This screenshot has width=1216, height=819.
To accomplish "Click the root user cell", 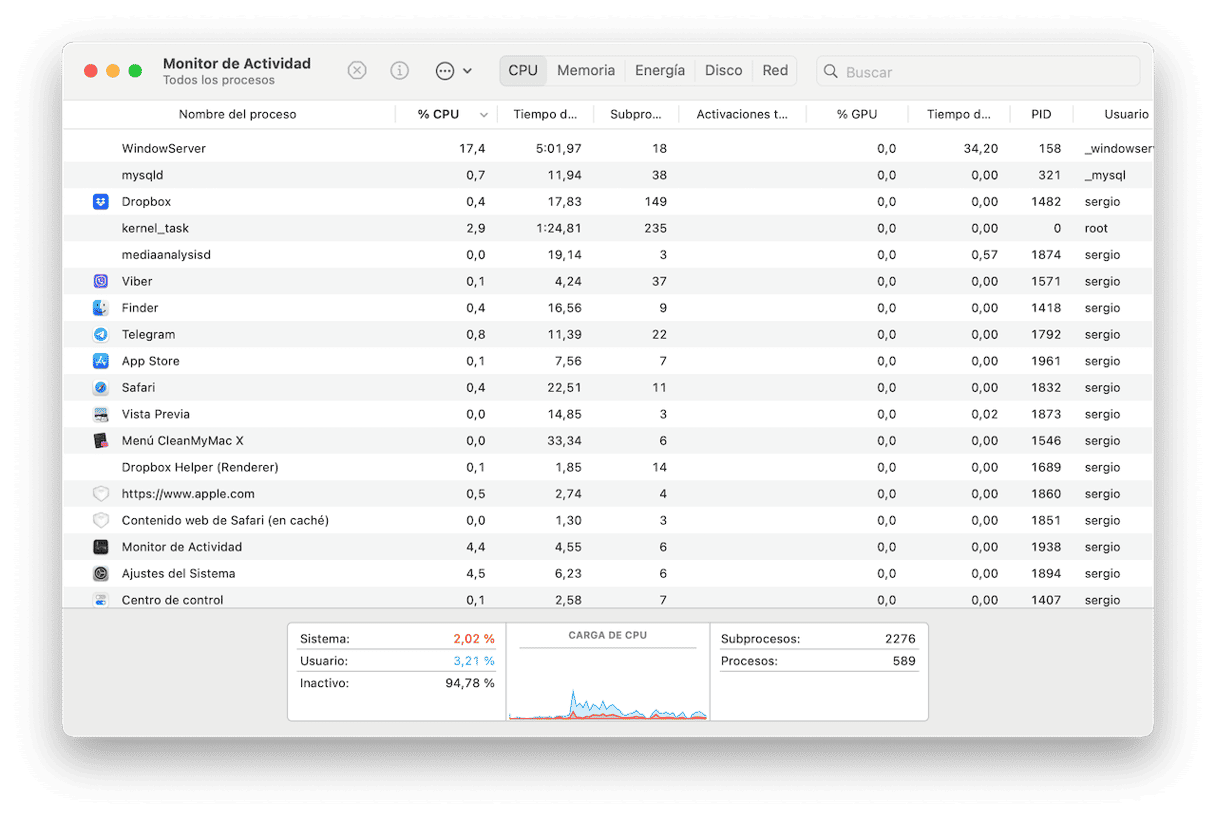I will (x=1096, y=228).
